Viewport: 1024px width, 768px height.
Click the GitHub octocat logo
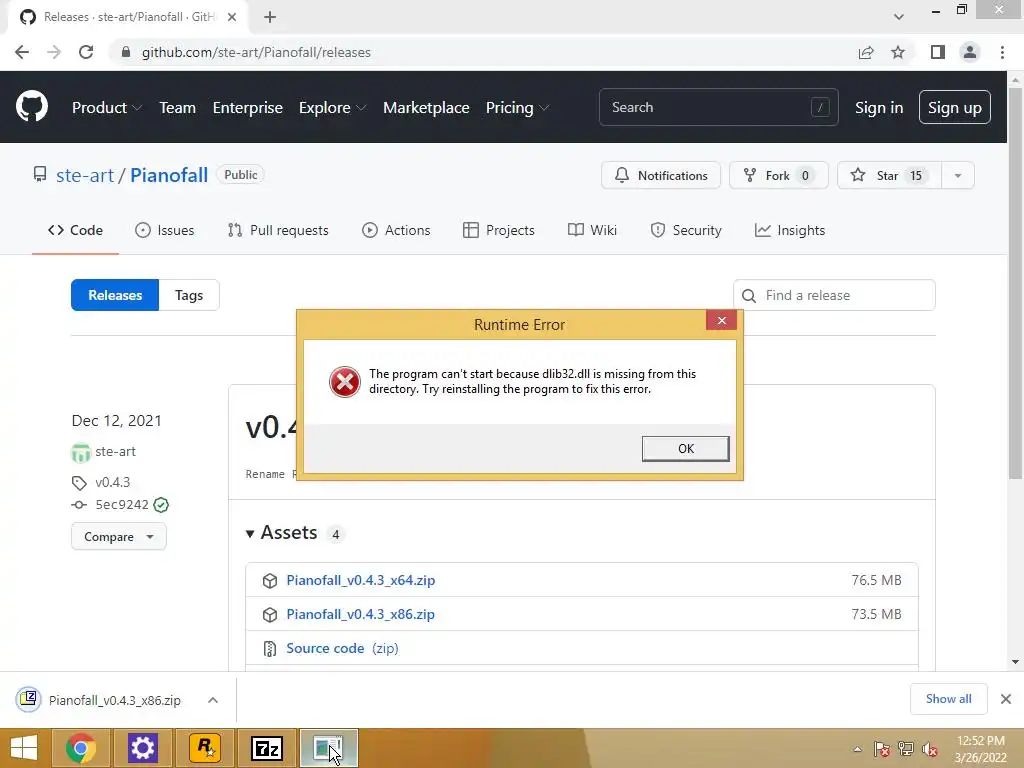pyautogui.click(x=31, y=106)
